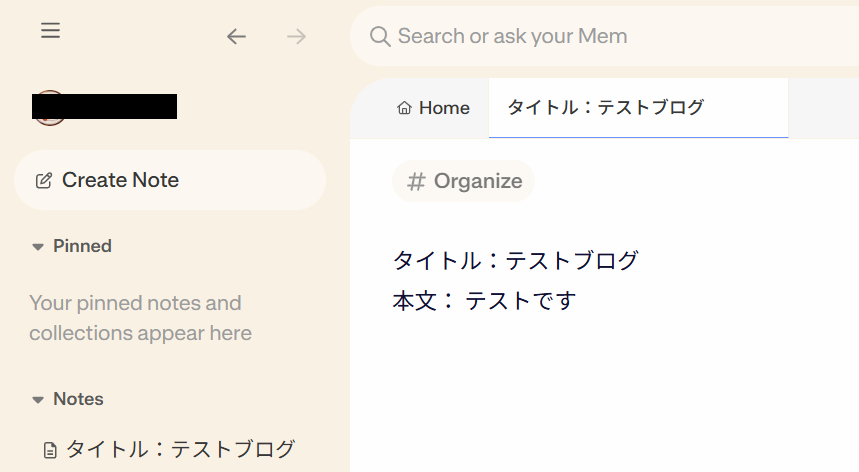Focus the "Search or ask your Mem" field
Viewport: 859px width, 472px height.
pyautogui.click(x=600, y=37)
